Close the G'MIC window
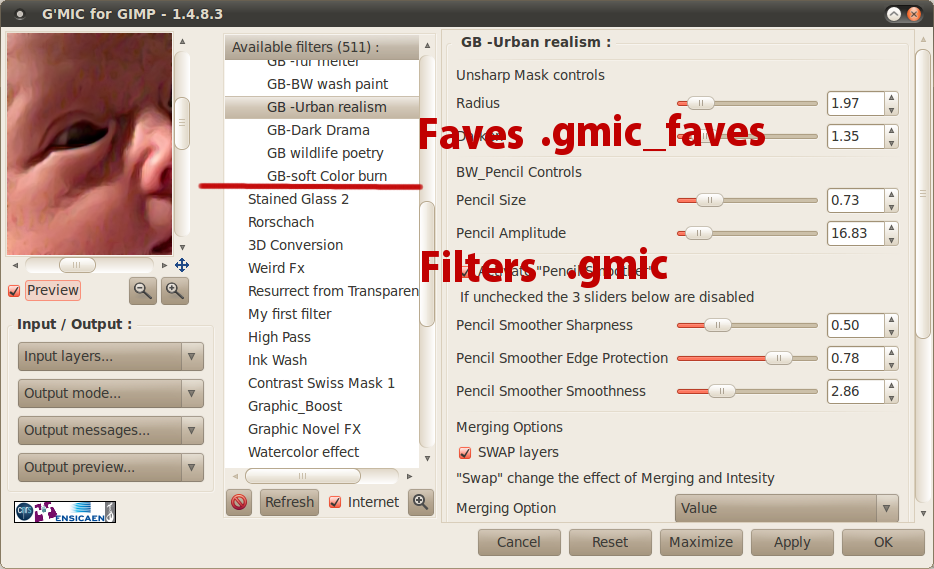This screenshot has height=569, width=934. click(914, 14)
